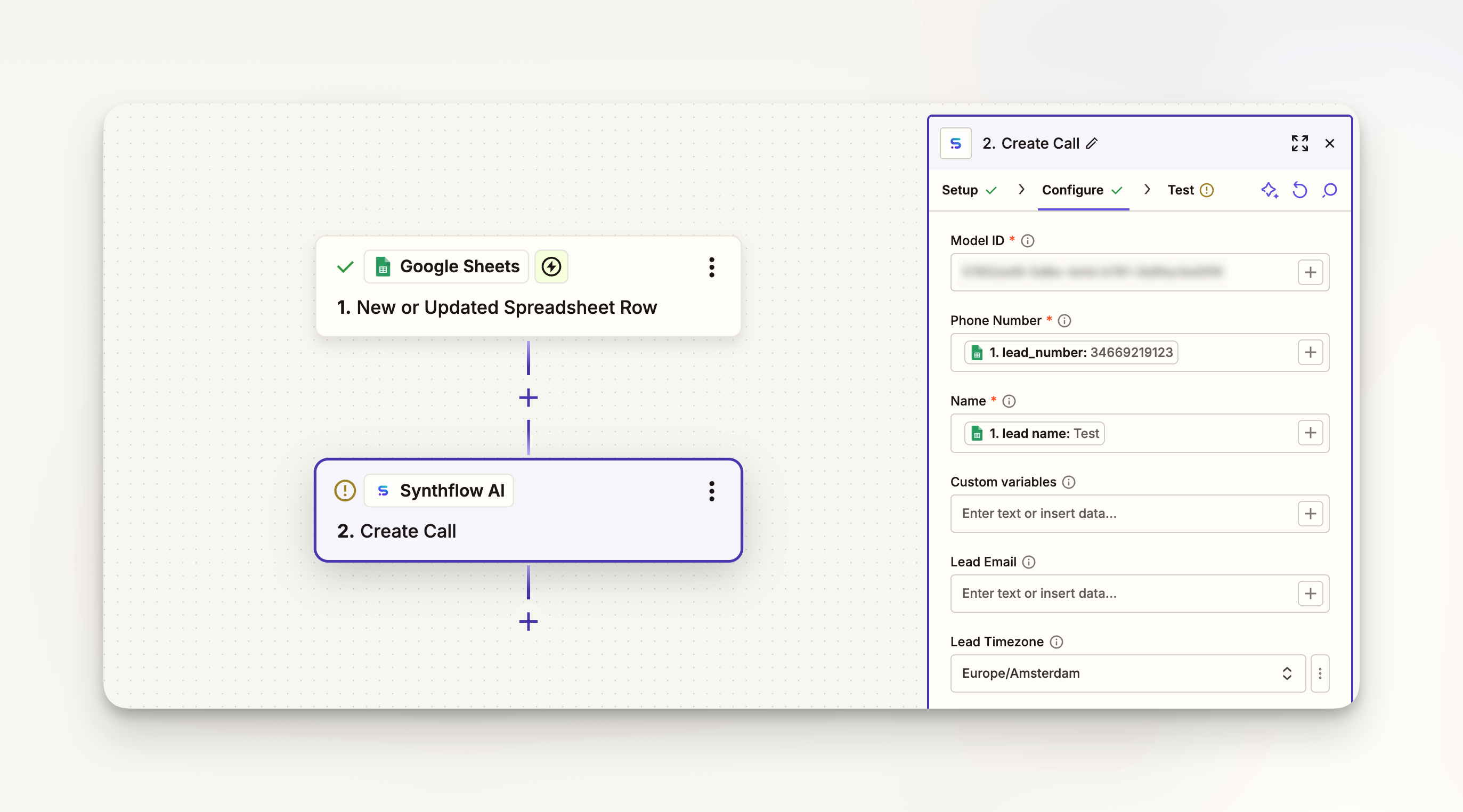Open the Lead Timezone dropdown

point(1127,673)
